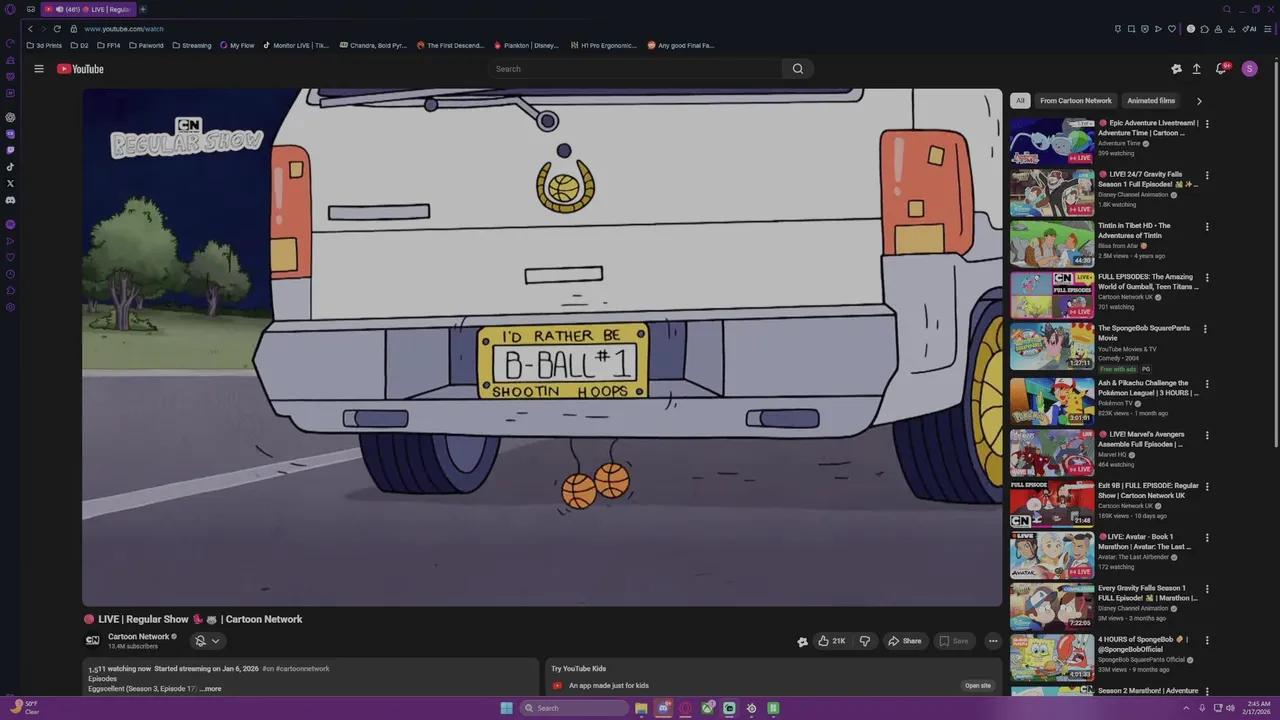The width and height of the screenshot is (1280, 720).
Task: Like the video with the 21K thumbs-up
Action: tap(831, 641)
